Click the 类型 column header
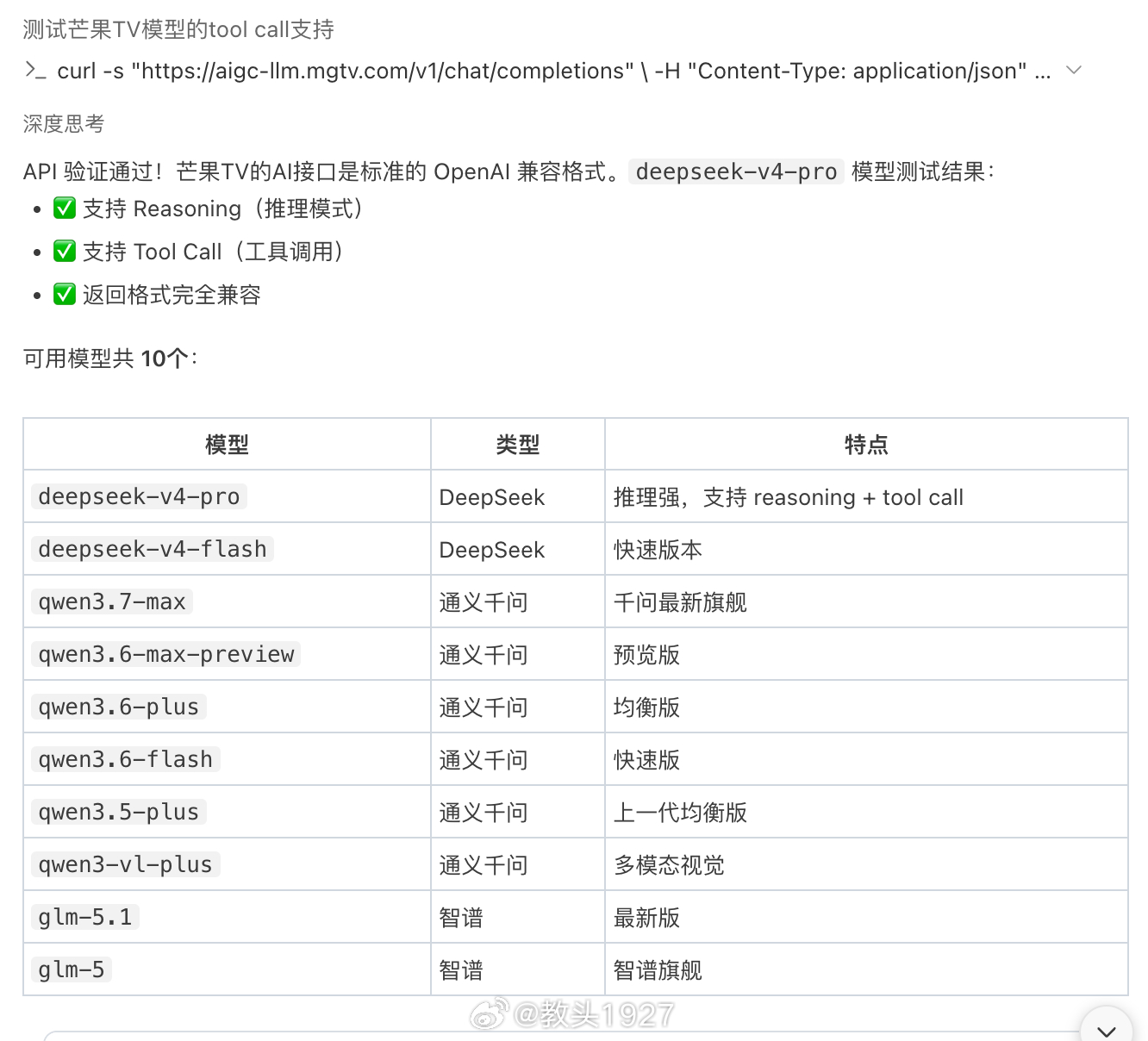 [x=517, y=445]
